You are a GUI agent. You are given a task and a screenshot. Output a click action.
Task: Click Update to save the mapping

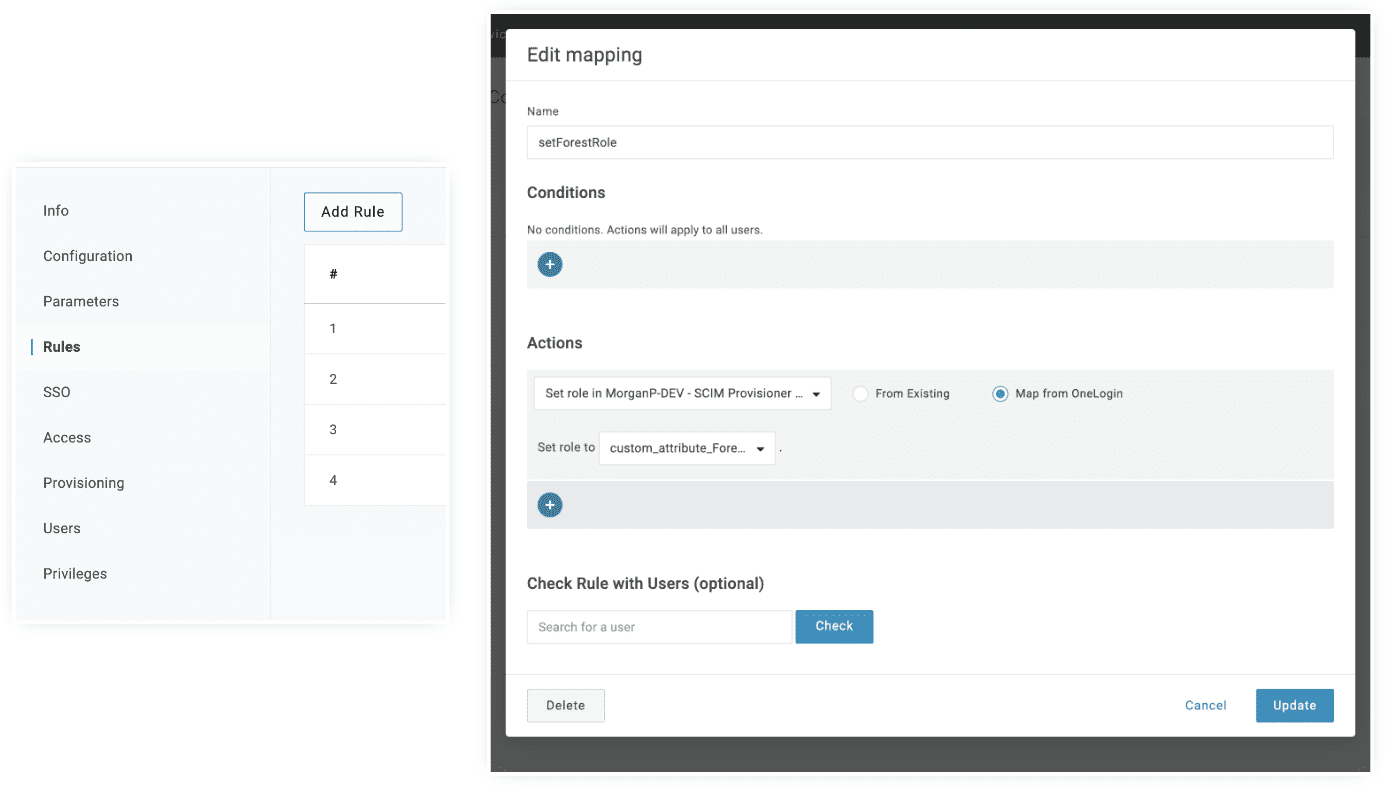1294,705
